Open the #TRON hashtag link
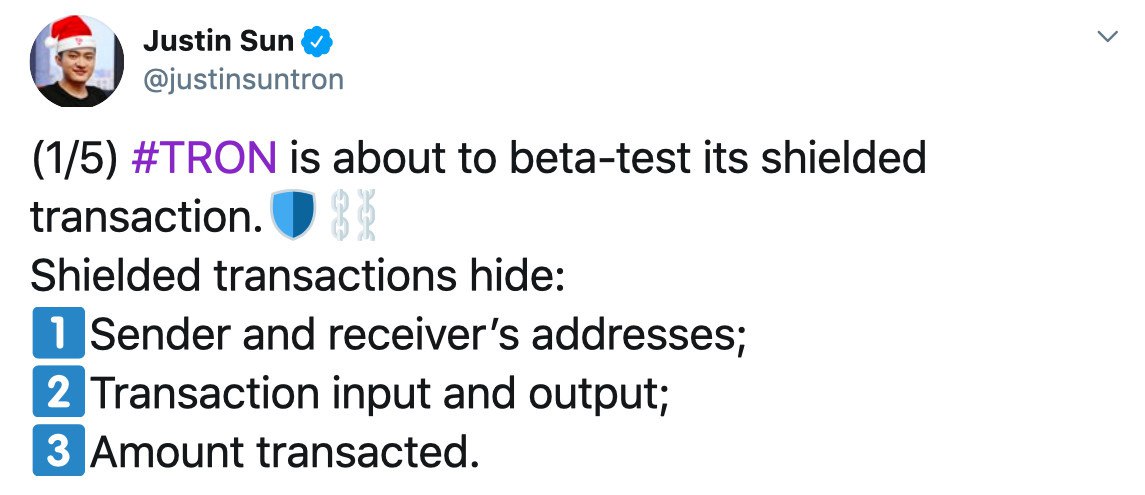Screen dimensions: 1145x495 204,158
